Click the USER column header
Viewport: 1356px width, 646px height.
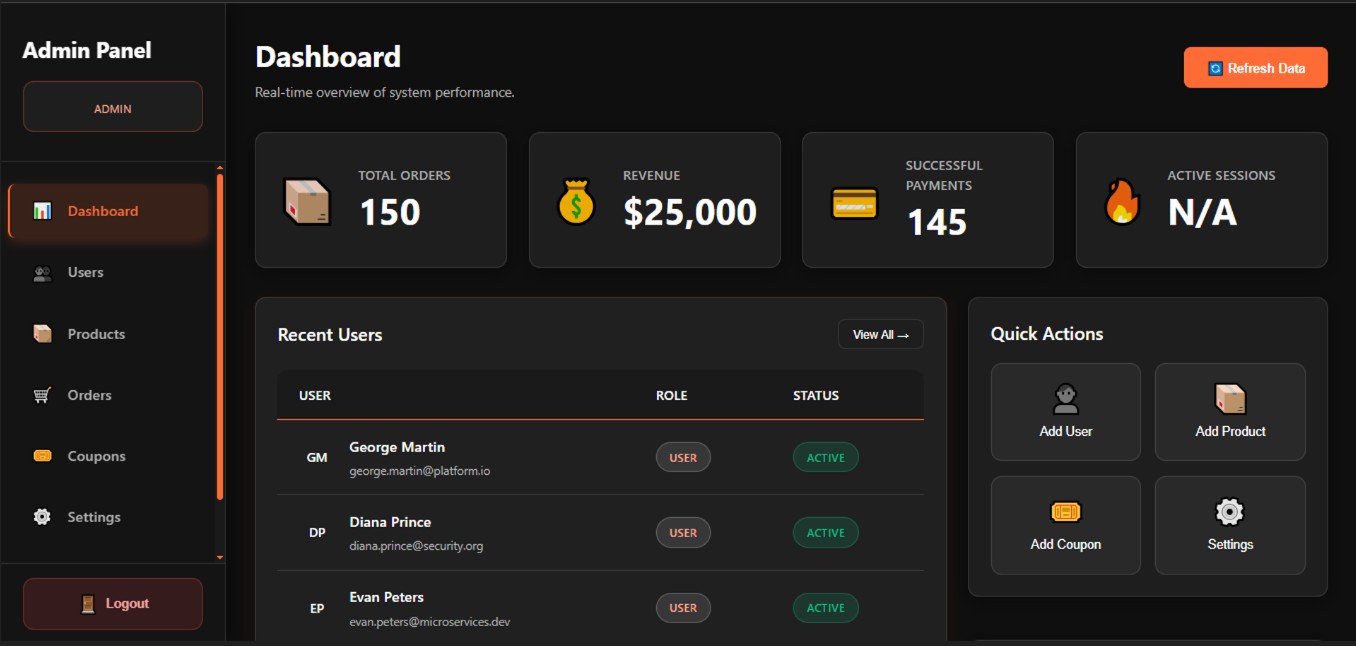pos(315,396)
